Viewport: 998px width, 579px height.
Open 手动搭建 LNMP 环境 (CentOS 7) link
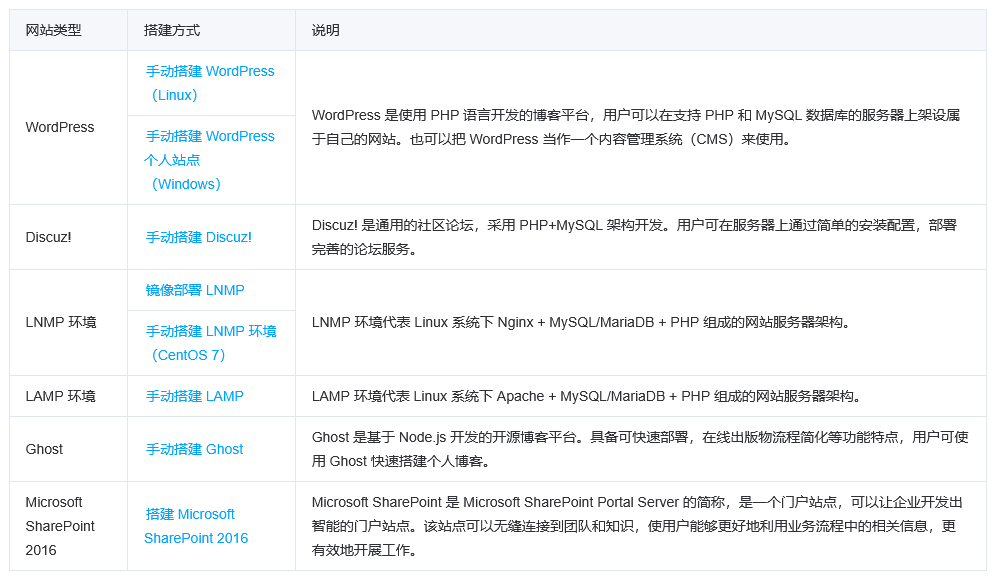[211, 343]
